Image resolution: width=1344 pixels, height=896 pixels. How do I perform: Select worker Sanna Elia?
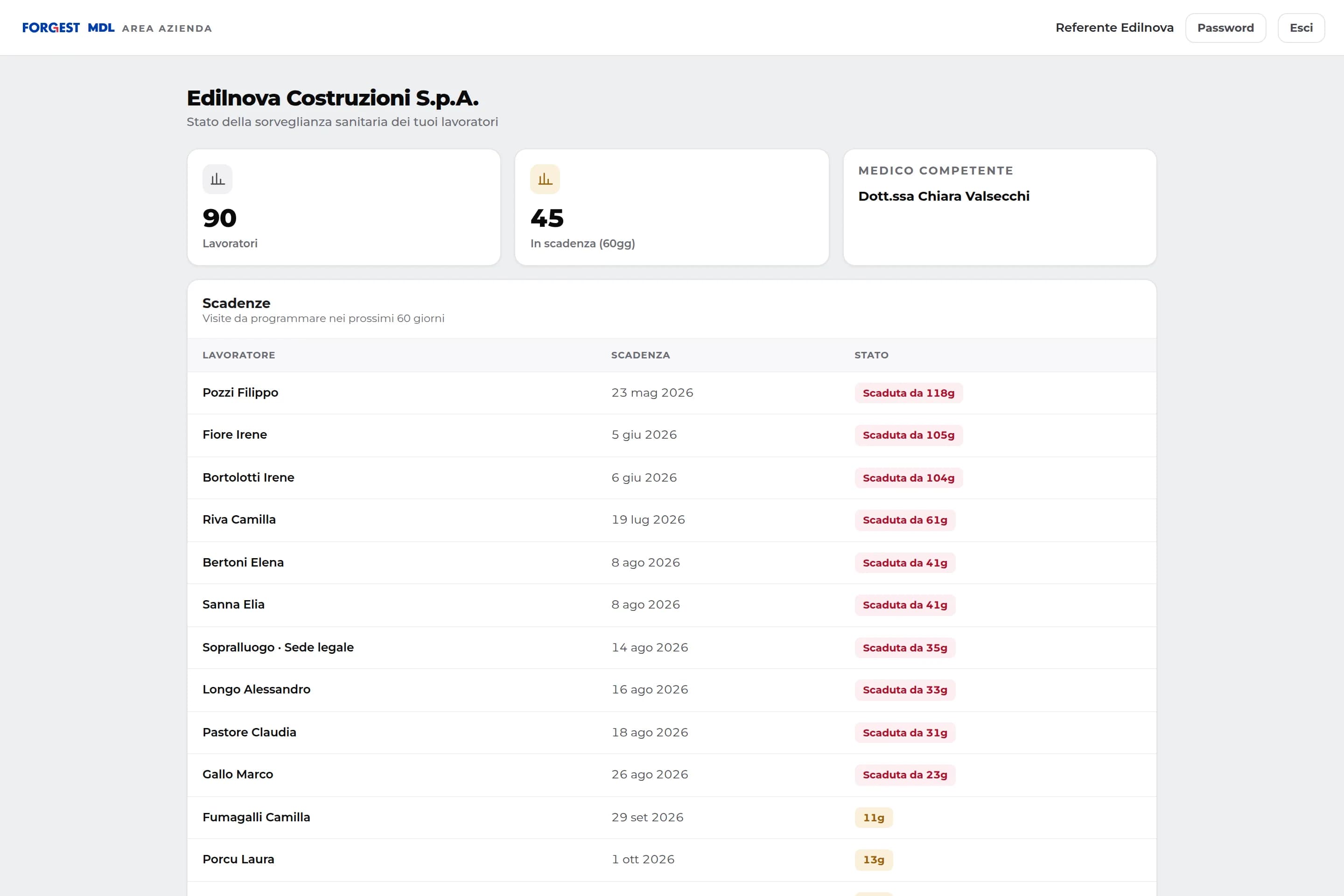pyautogui.click(x=234, y=605)
